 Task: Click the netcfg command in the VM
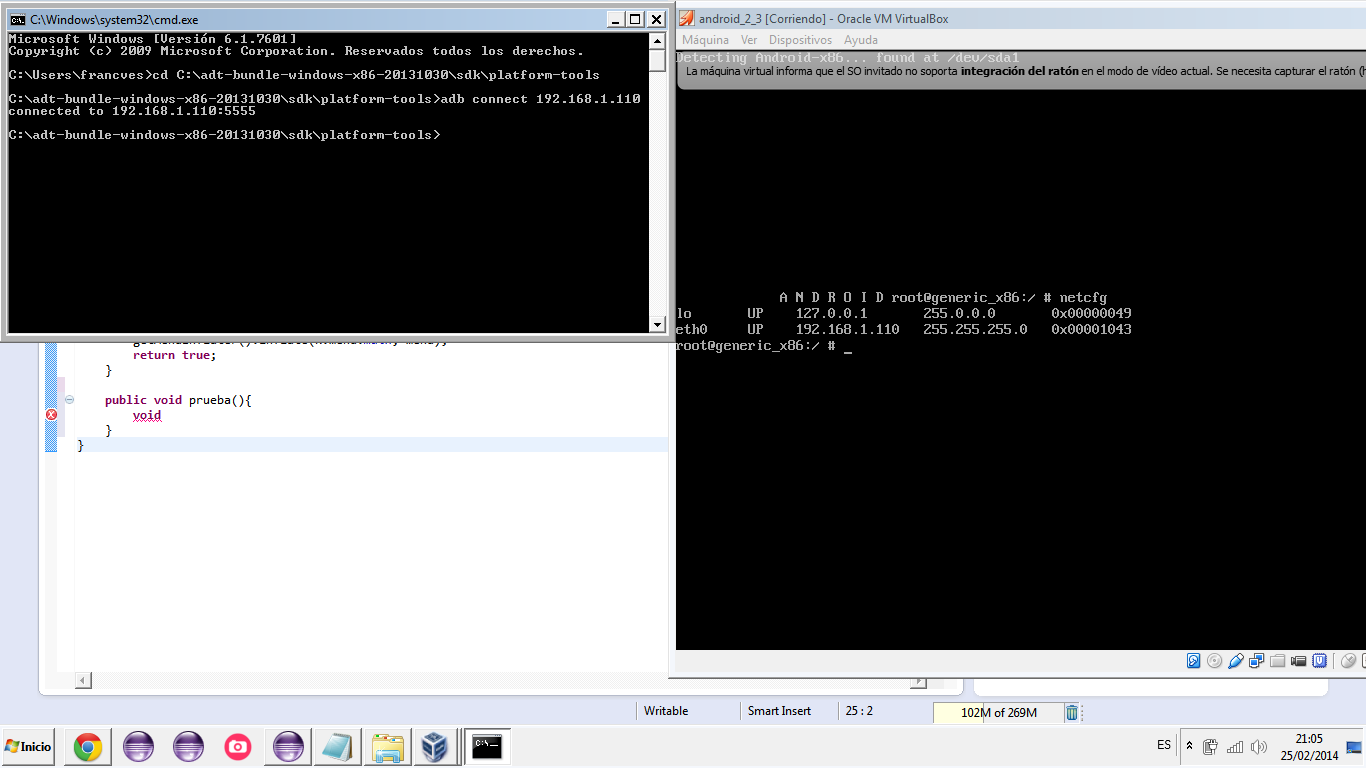coord(1083,298)
